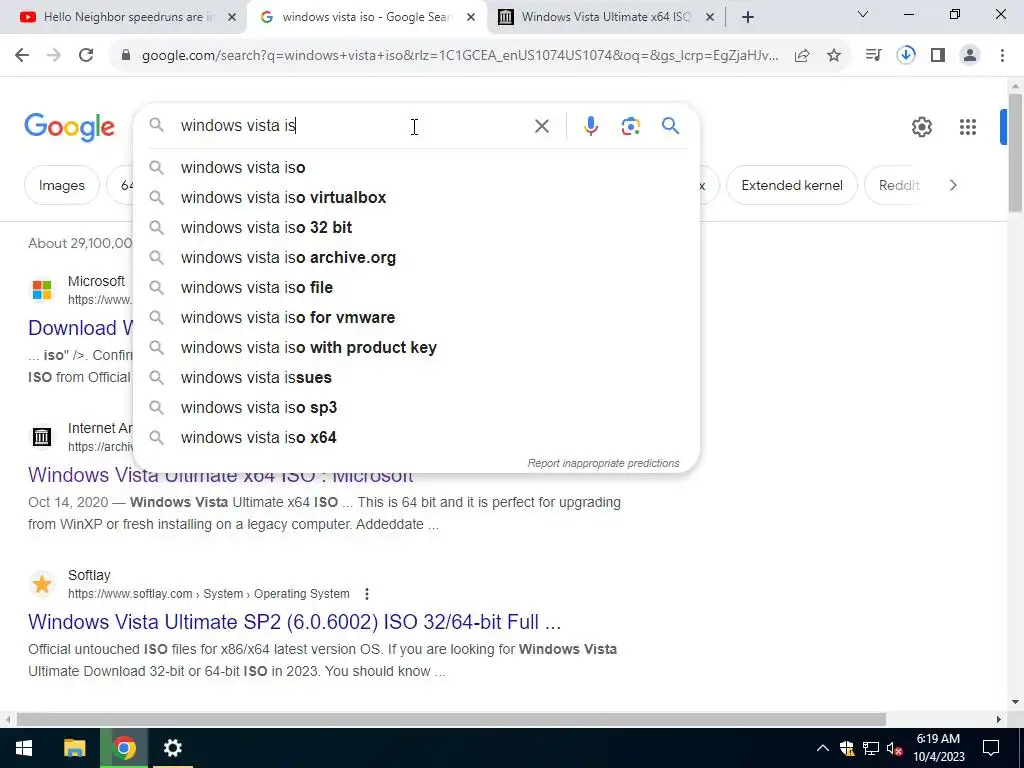1024x768 pixels.
Task: Choose suggestion windows vista iso 32 bit
Action: [x=416, y=227]
